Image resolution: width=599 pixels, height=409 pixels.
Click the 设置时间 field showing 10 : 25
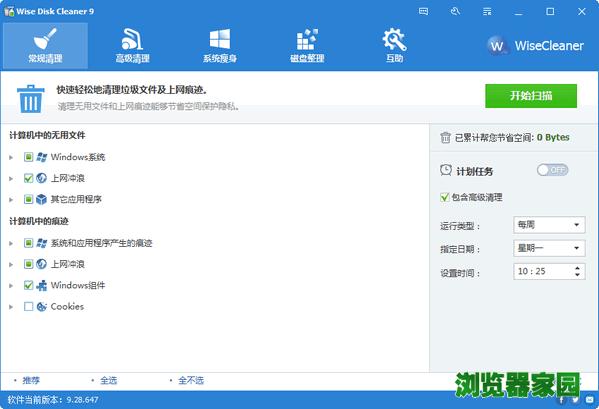(549, 272)
